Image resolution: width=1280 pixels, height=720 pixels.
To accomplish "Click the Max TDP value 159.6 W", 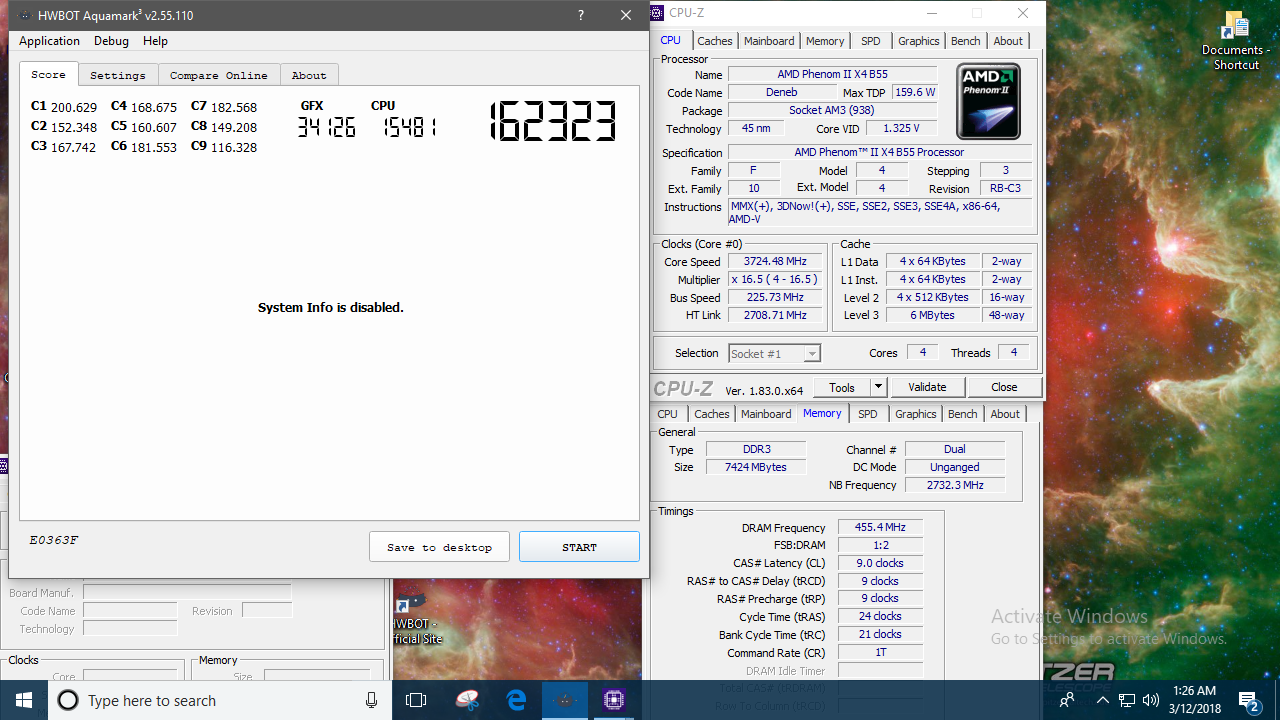I will click(x=914, y=92).
